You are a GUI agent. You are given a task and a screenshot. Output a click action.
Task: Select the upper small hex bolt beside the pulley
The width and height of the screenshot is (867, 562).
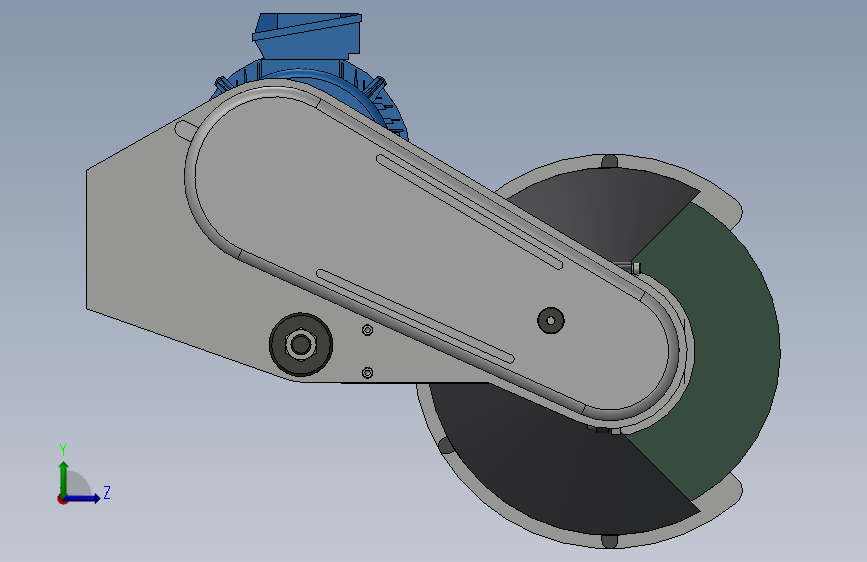pos(367,330)
